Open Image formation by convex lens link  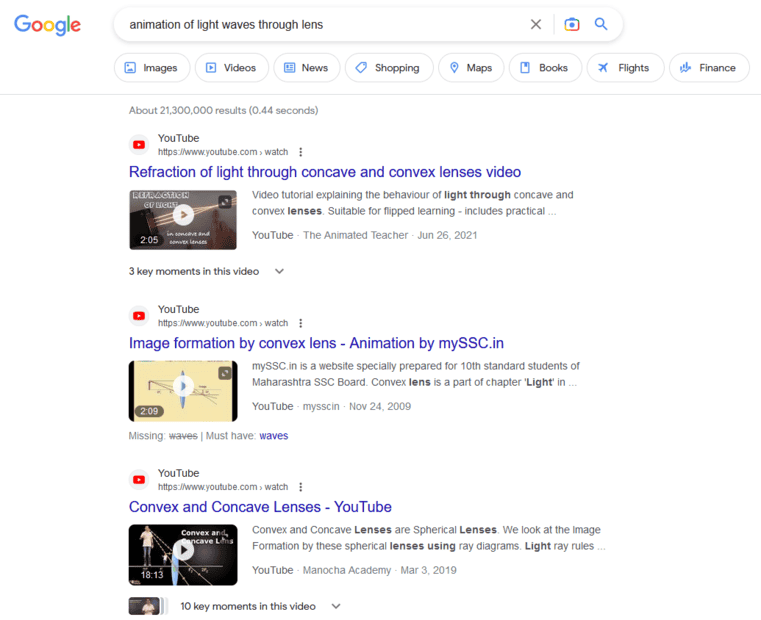[316, 343]
